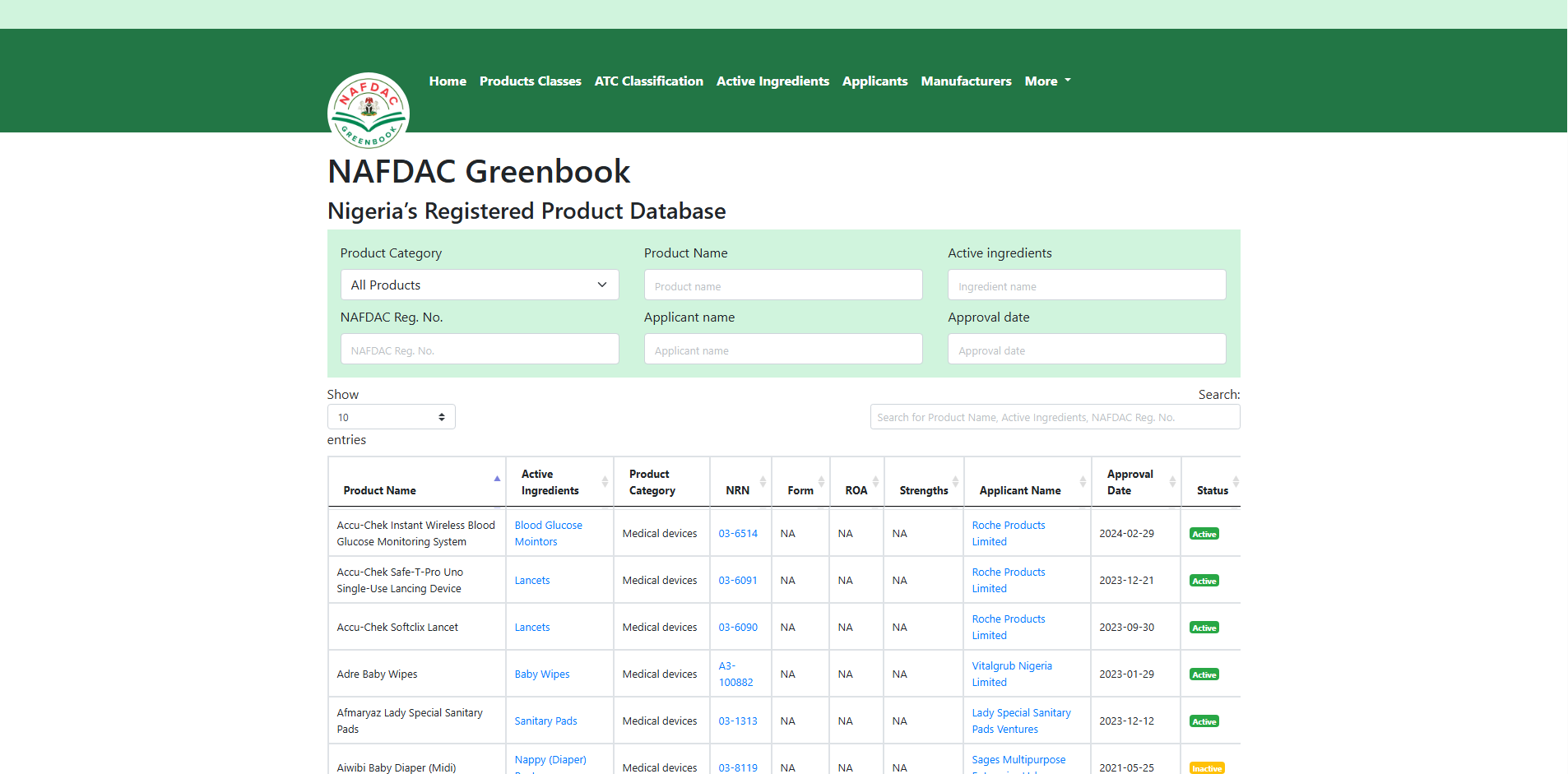Sort by Applicant Name column arrows
The image size is (1568, 774).
coord(1083,482)
